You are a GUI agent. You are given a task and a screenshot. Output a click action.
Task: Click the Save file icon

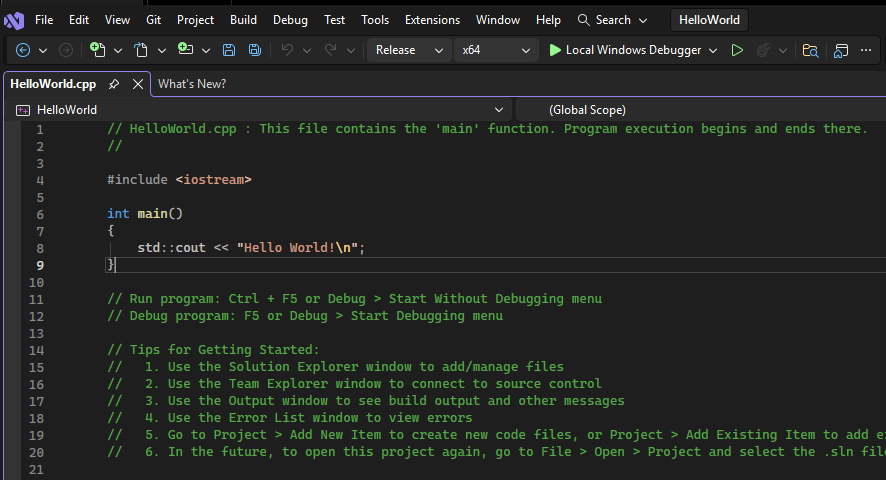click(x=229, y=50)
